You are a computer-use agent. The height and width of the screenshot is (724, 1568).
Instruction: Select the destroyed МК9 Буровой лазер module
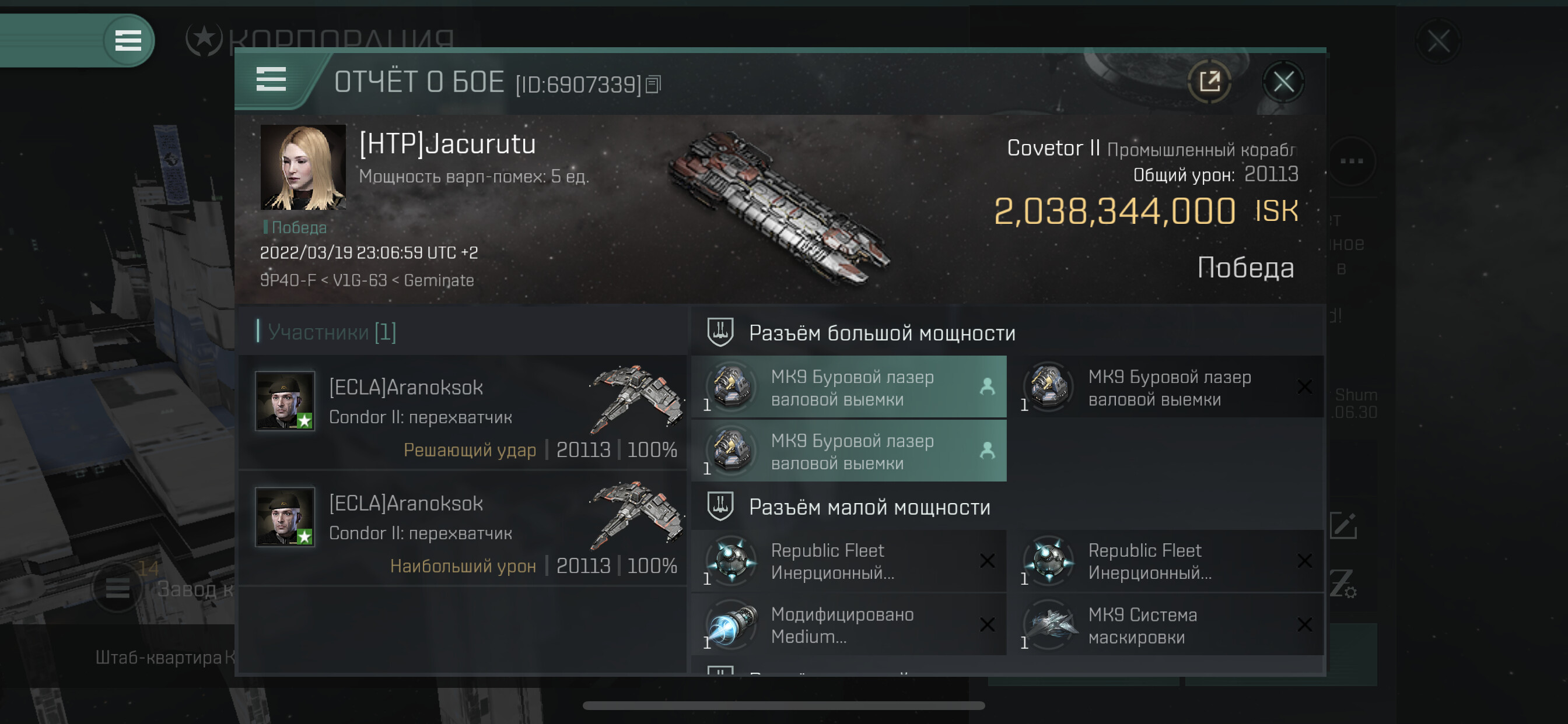click(1165, 388)
